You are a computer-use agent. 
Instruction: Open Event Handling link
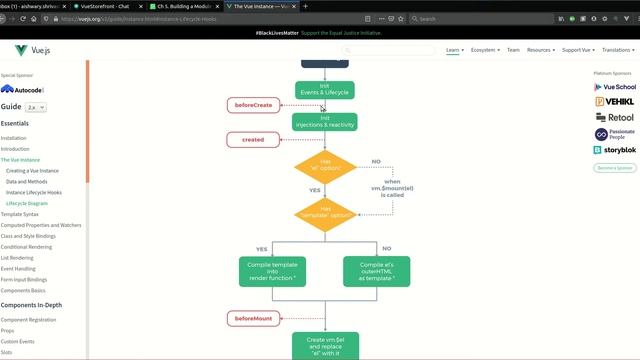pos(18,269)
